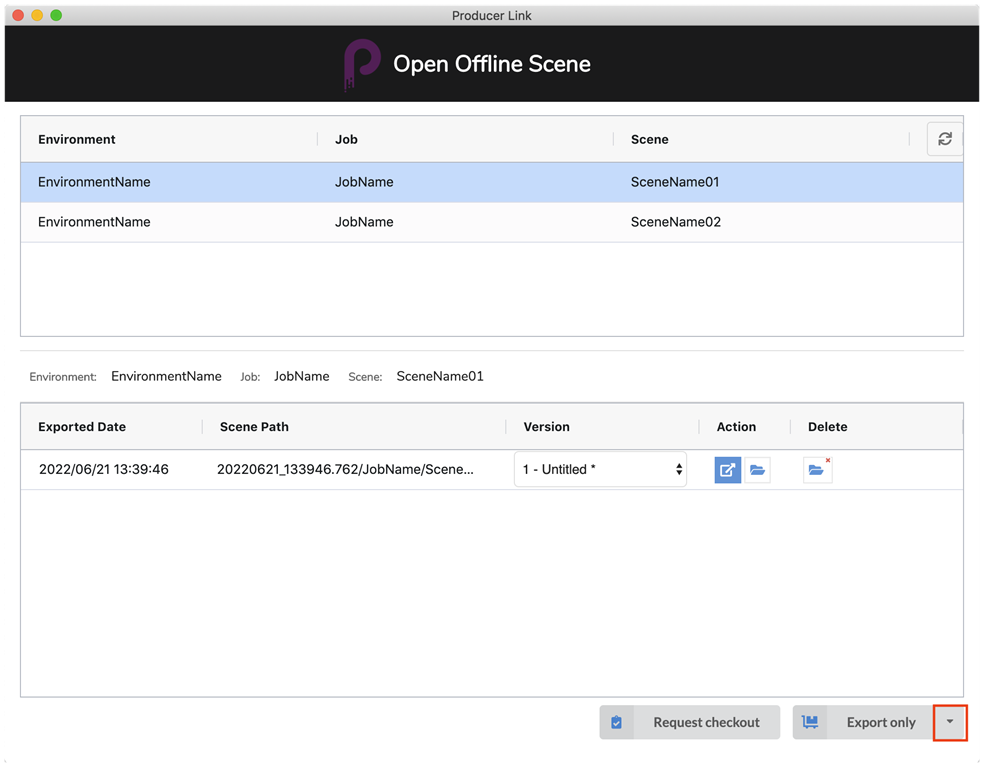
Task: Select the SceneName01 row
Action: (490, 182)
